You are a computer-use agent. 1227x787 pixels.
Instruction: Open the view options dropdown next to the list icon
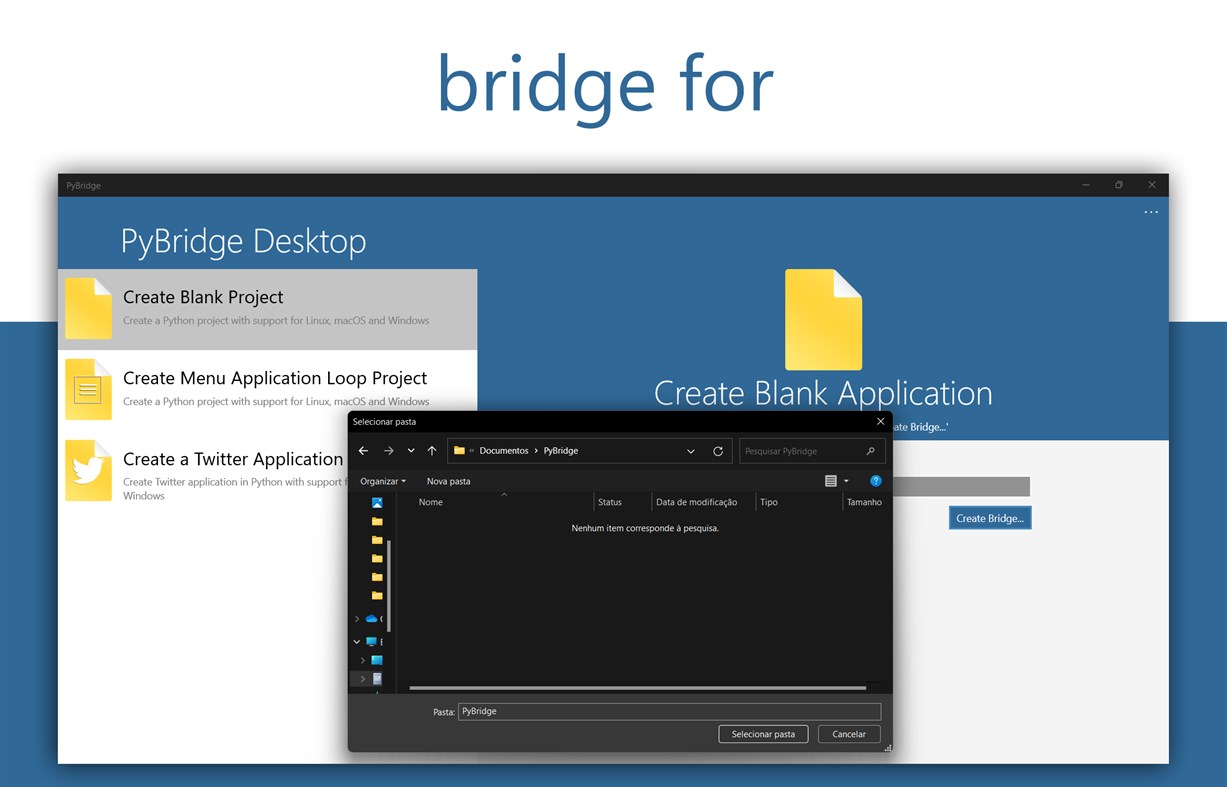[846, 481]
